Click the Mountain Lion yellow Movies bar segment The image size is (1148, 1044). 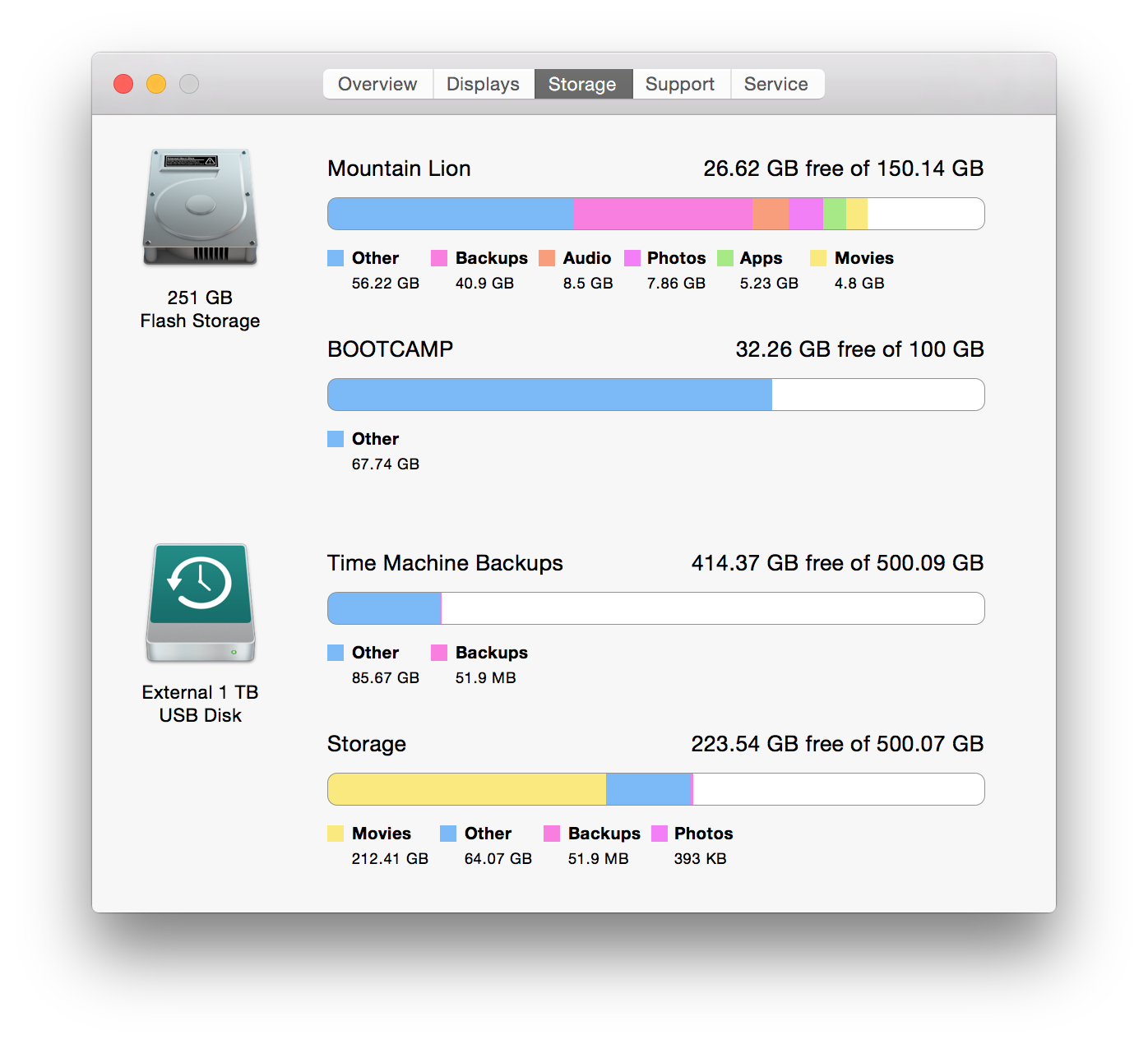click(x=857, y=214)
